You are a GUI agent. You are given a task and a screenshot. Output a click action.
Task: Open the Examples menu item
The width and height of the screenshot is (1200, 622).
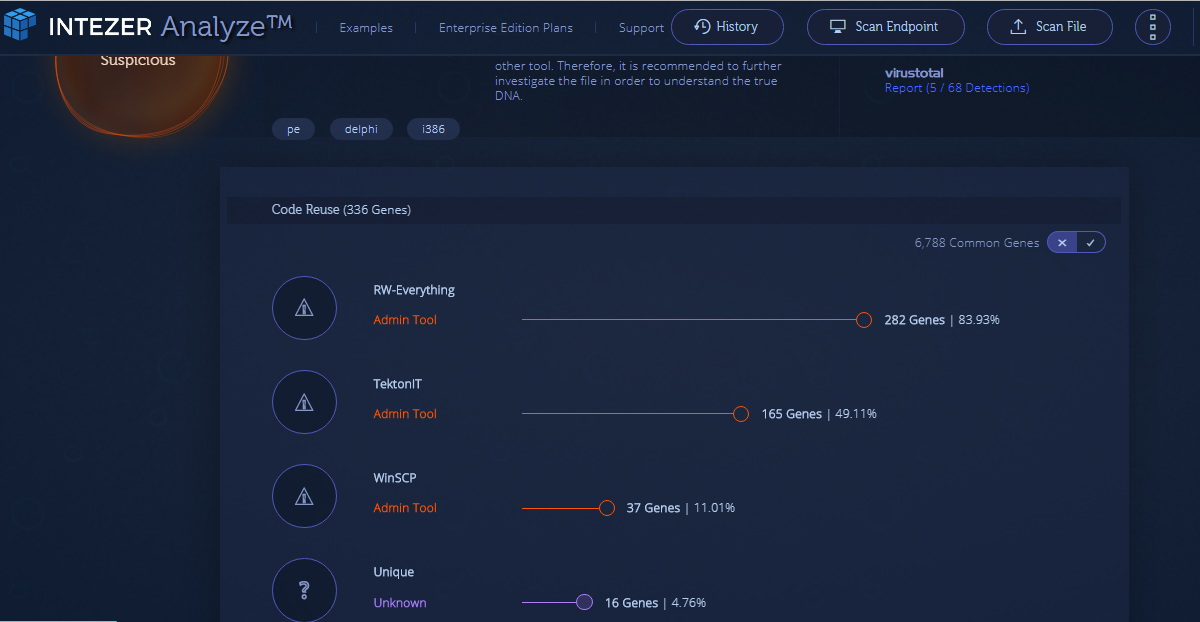(366, 28)
